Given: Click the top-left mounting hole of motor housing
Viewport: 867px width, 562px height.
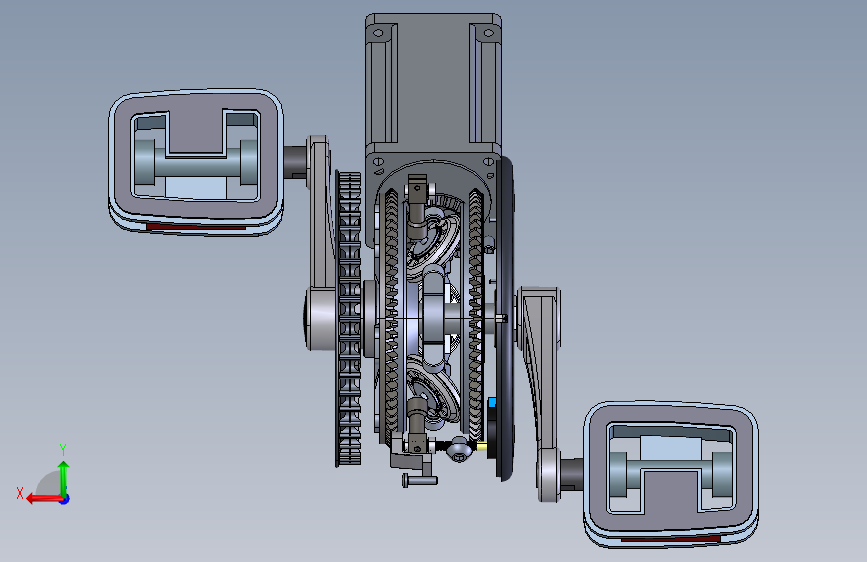Looking at the screenshot, I should 378,33.
